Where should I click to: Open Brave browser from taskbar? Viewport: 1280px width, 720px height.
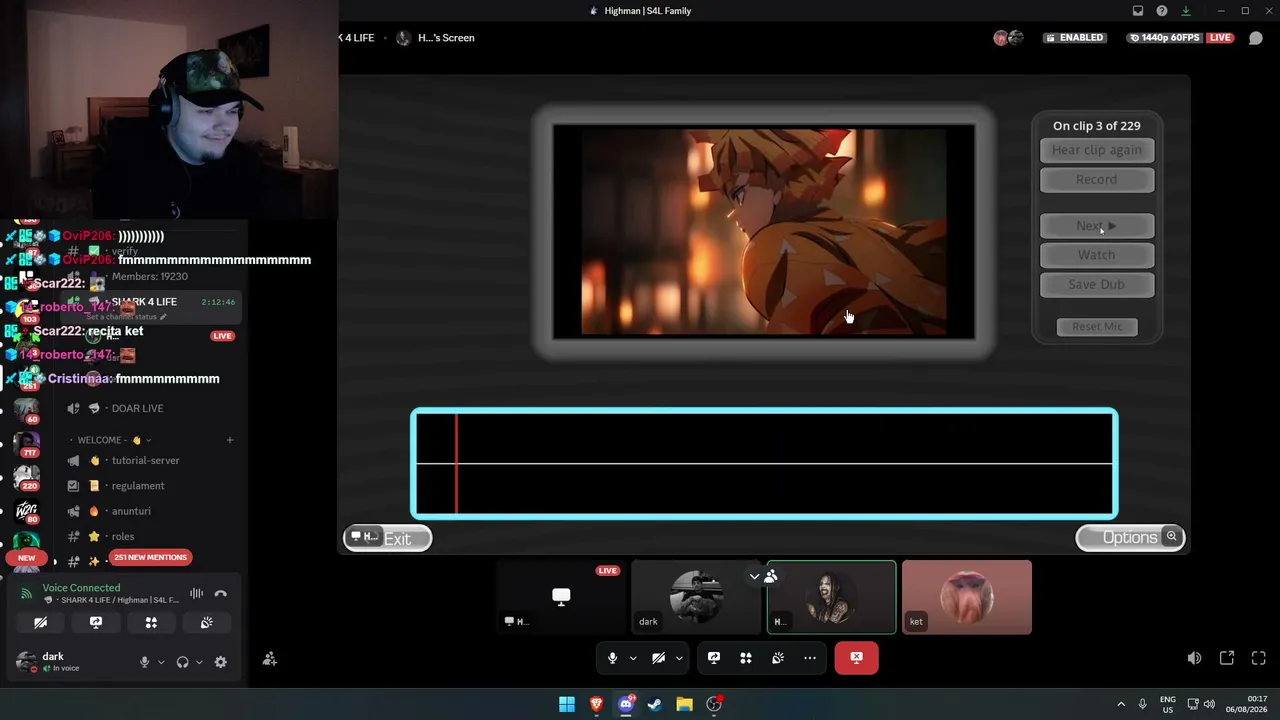point(596,704)
